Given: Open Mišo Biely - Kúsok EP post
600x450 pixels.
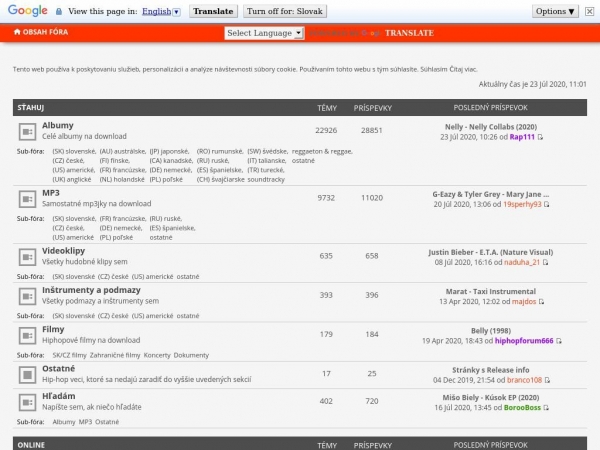Looking at the screenshot, I should (491, 398).
